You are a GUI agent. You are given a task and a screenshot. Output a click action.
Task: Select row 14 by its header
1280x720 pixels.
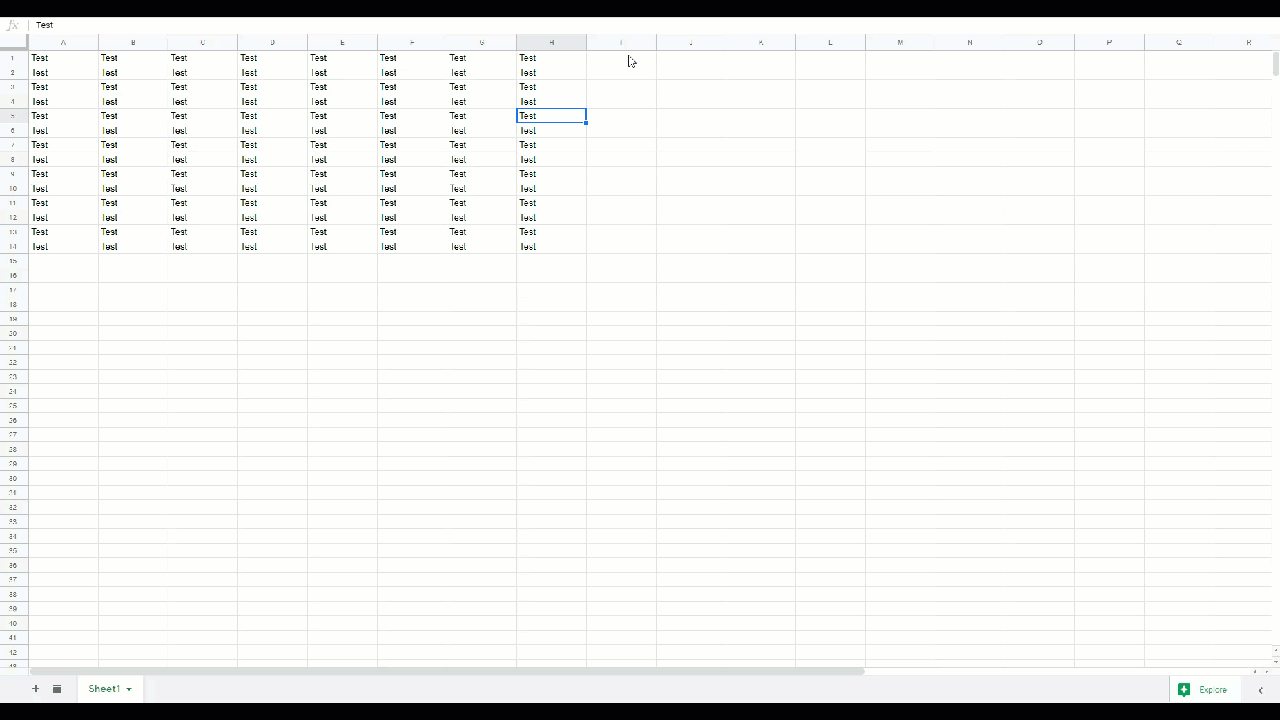pos(13,247)
